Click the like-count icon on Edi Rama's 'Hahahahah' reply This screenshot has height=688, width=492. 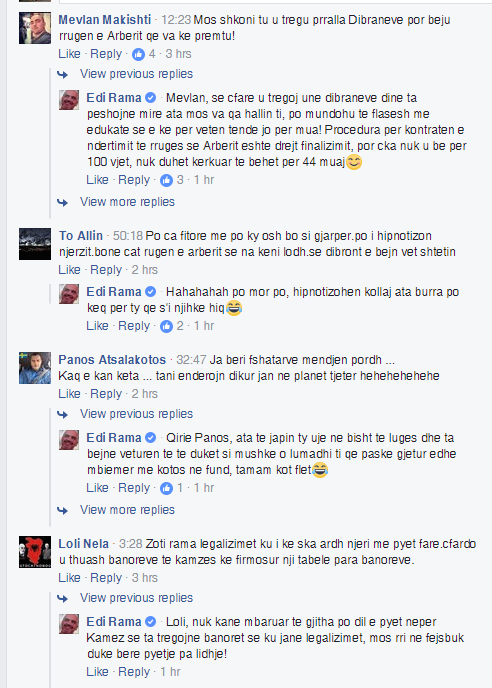166,326
